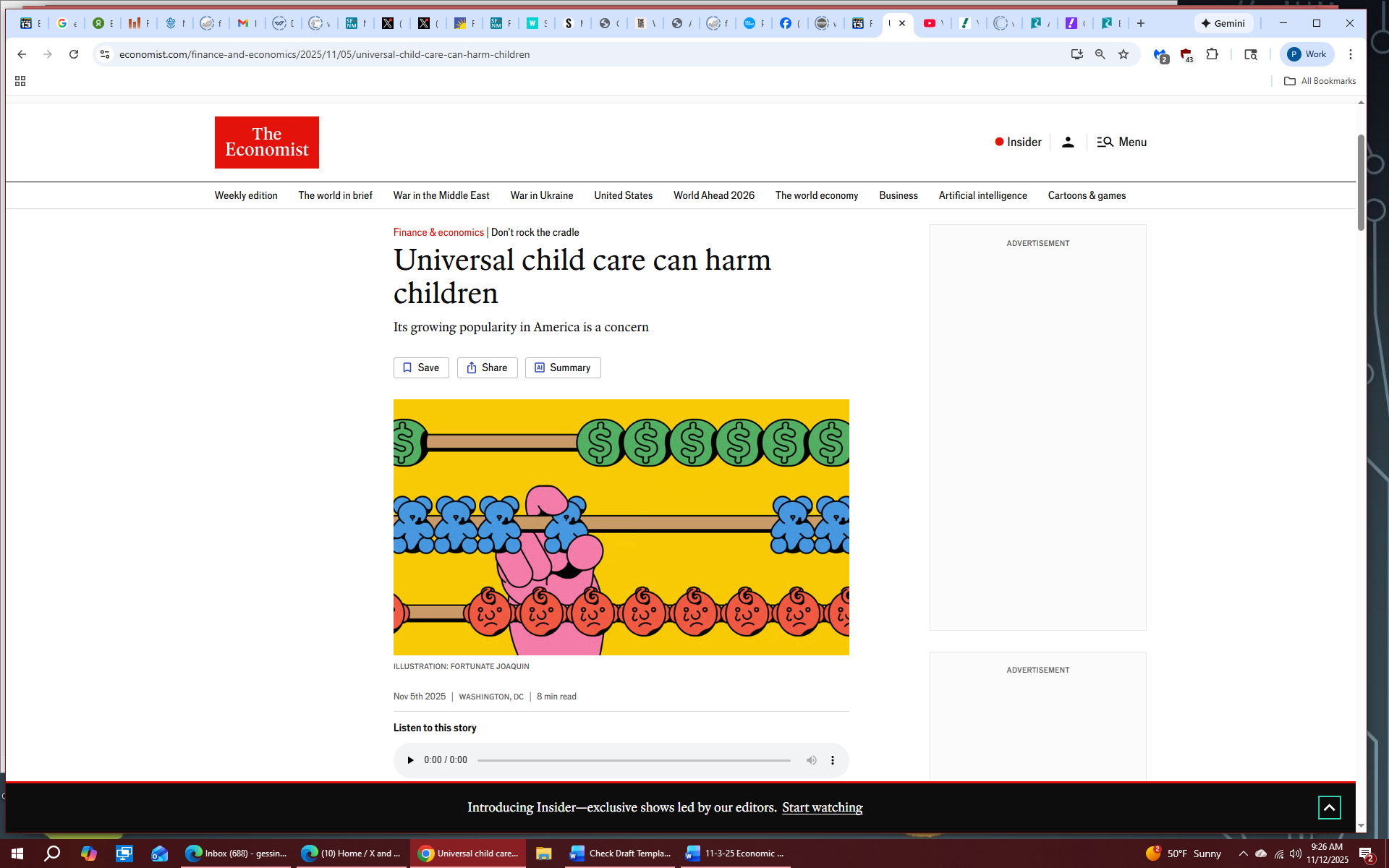Open the tab apps grid icon
The image size is (1389, 868).
pos(20,81)
